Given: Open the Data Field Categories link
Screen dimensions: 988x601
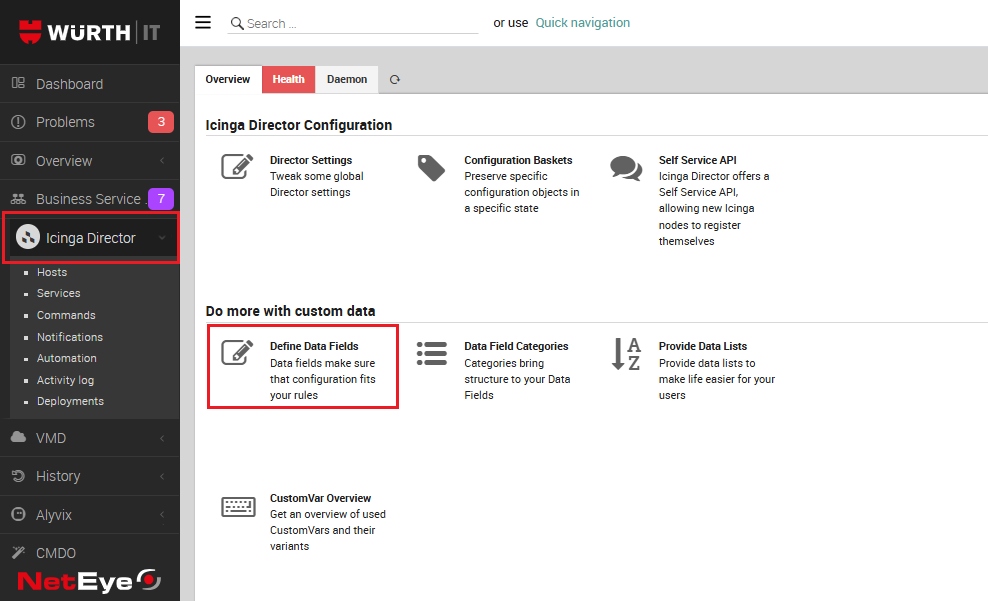Looking at the screenshot, I should 516,346.
